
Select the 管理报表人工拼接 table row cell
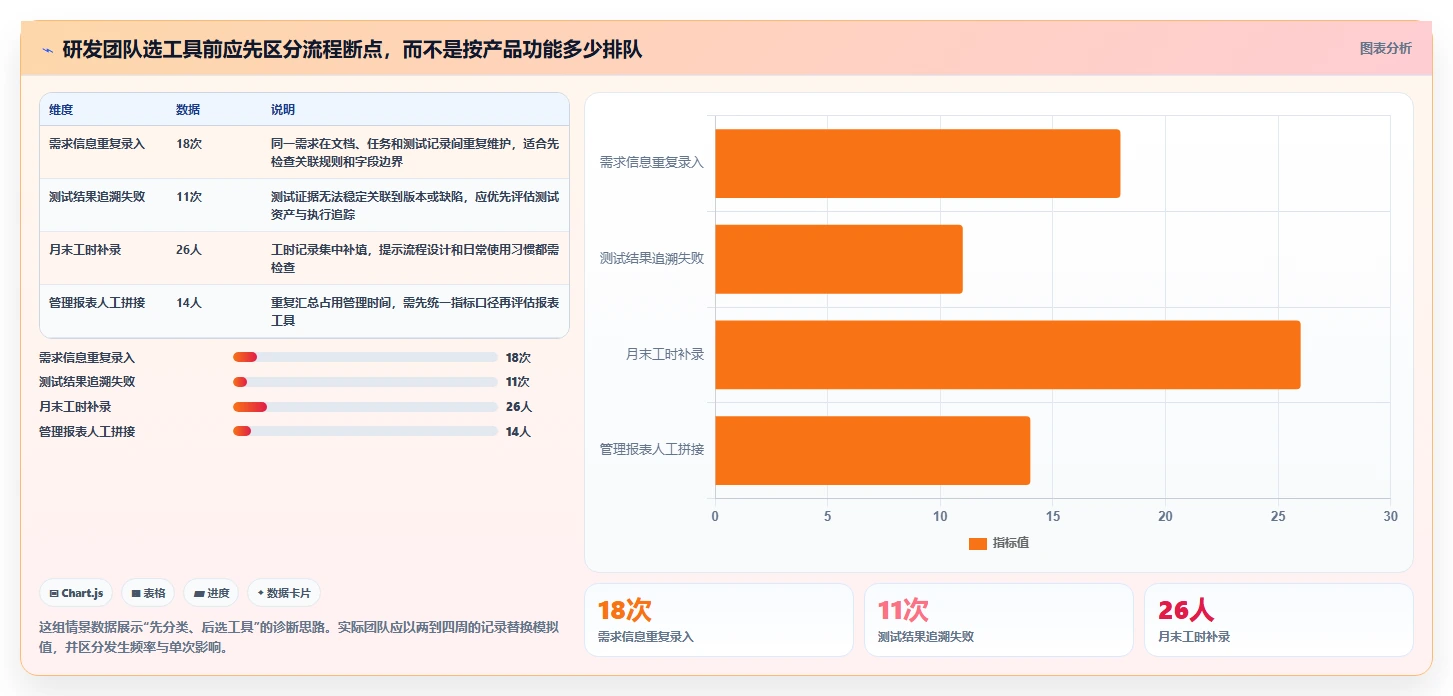coord(97,303)
